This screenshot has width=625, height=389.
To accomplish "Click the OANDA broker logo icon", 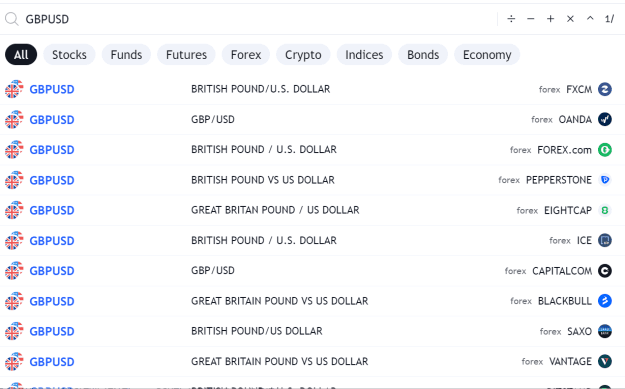I will pos(605,119).
